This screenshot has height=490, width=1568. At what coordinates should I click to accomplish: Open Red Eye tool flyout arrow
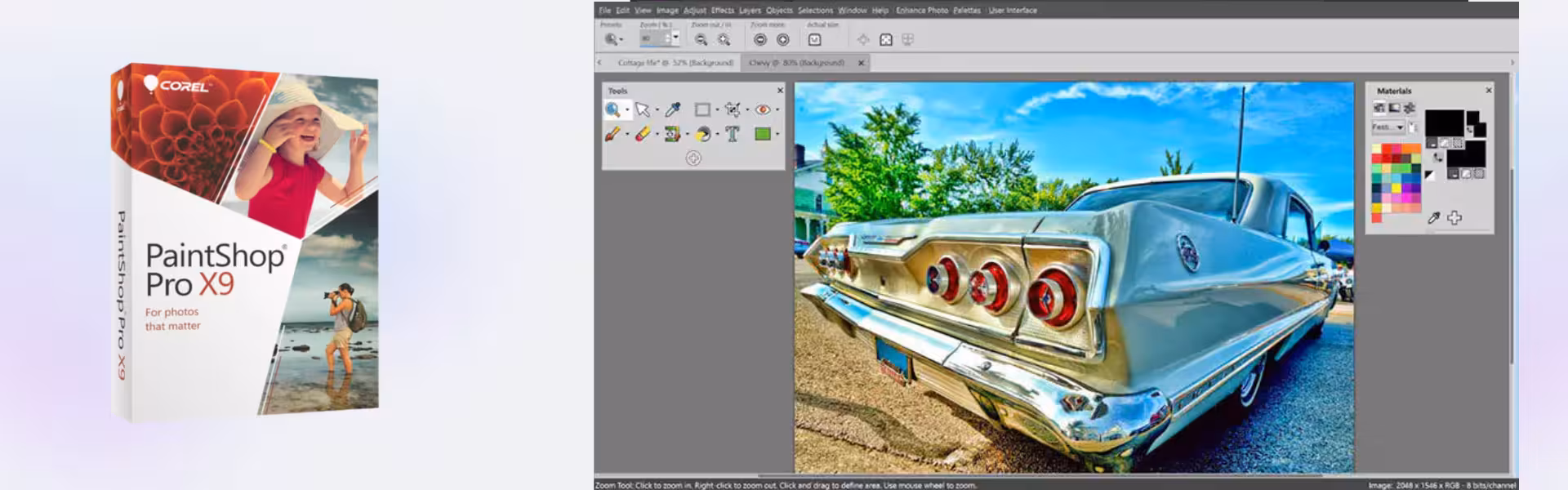click(777, 110)
